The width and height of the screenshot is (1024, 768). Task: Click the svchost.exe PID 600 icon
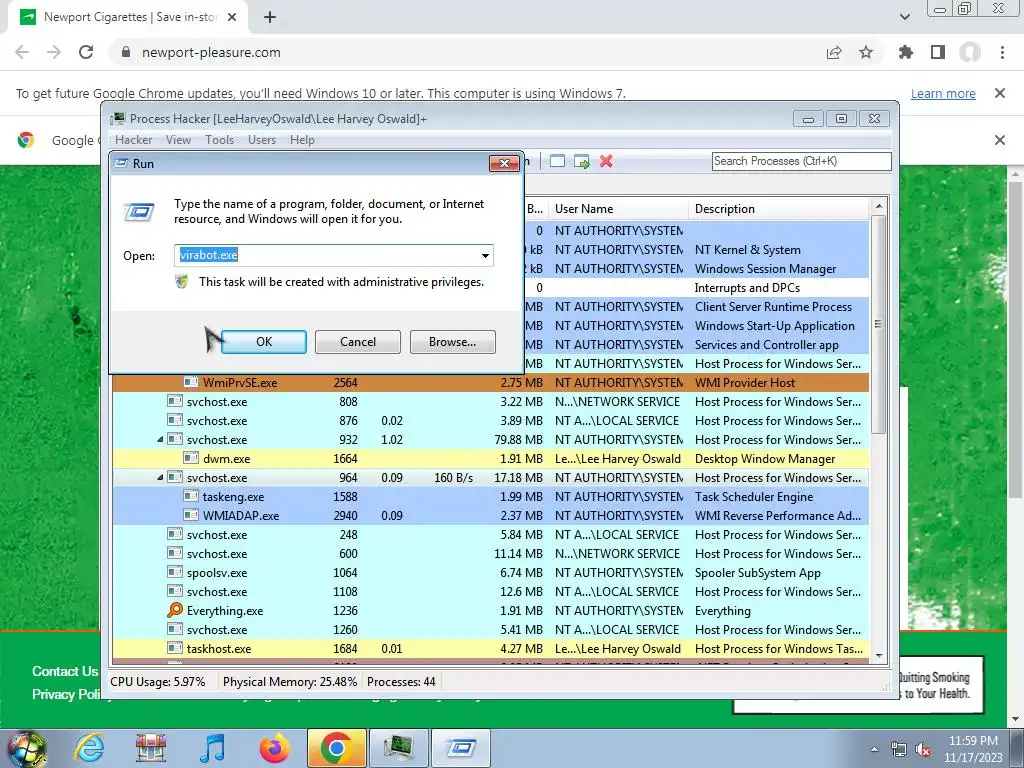[x=174, y=553]
